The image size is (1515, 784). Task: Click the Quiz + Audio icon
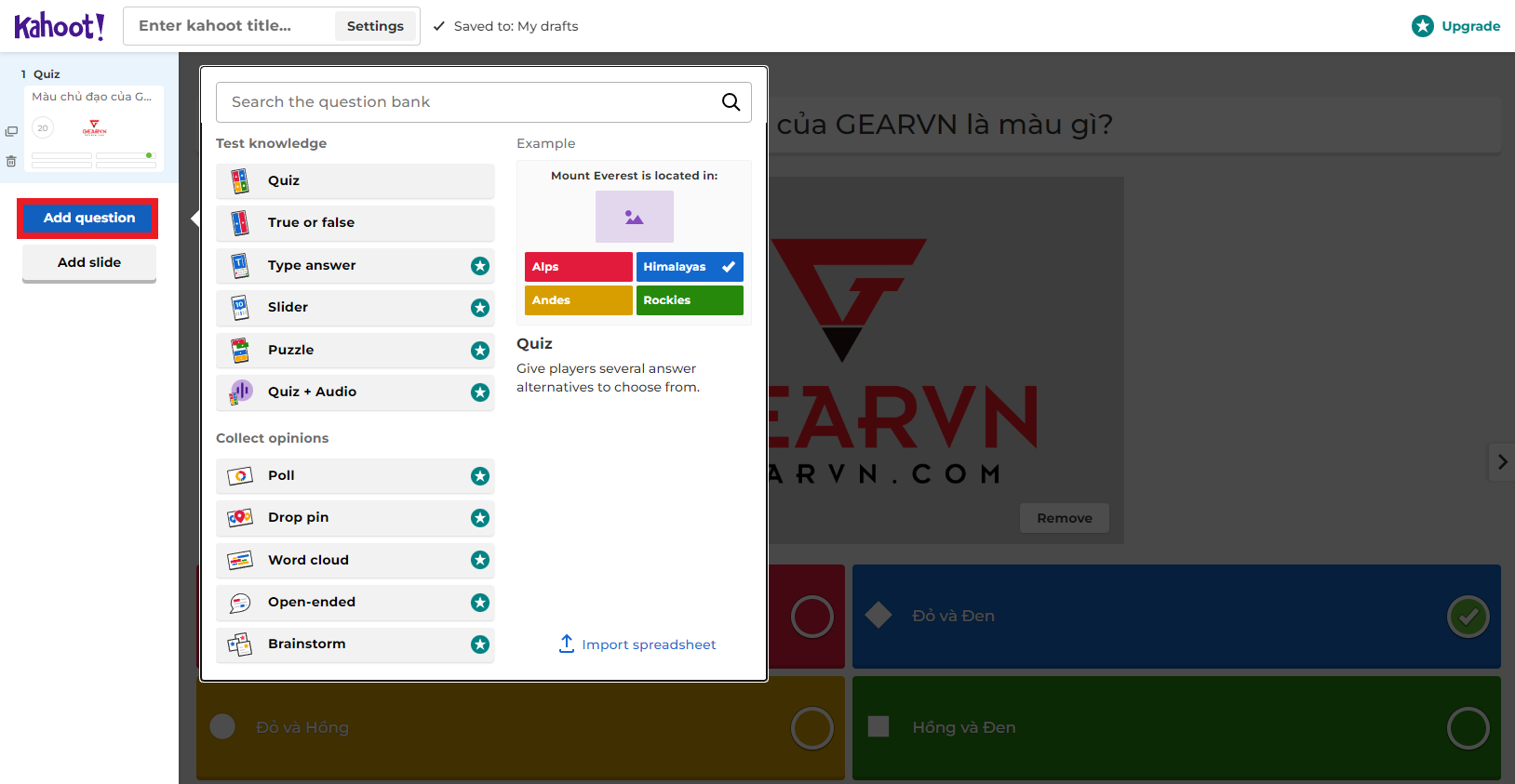click(241, 392)
